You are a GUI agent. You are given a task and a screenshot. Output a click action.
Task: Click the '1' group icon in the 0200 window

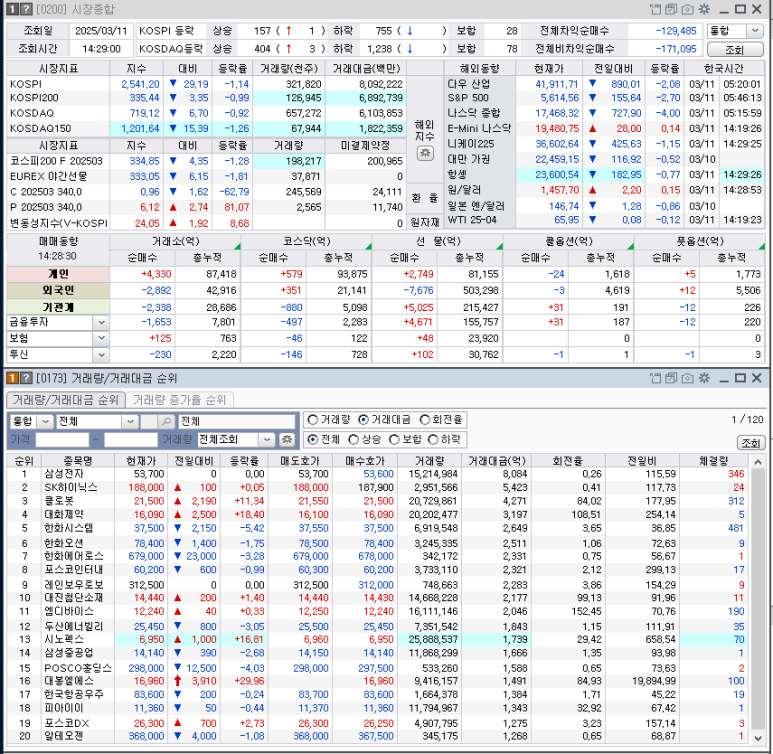[12, 9]
